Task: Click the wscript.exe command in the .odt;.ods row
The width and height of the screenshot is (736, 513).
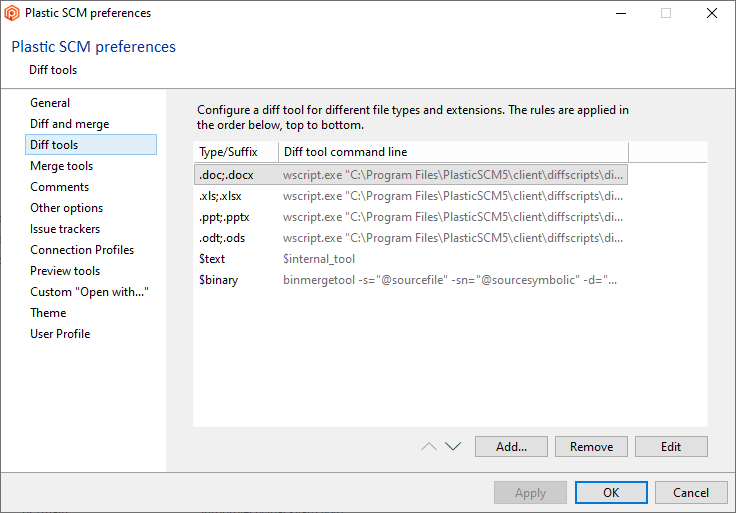Action: [453, 238]
